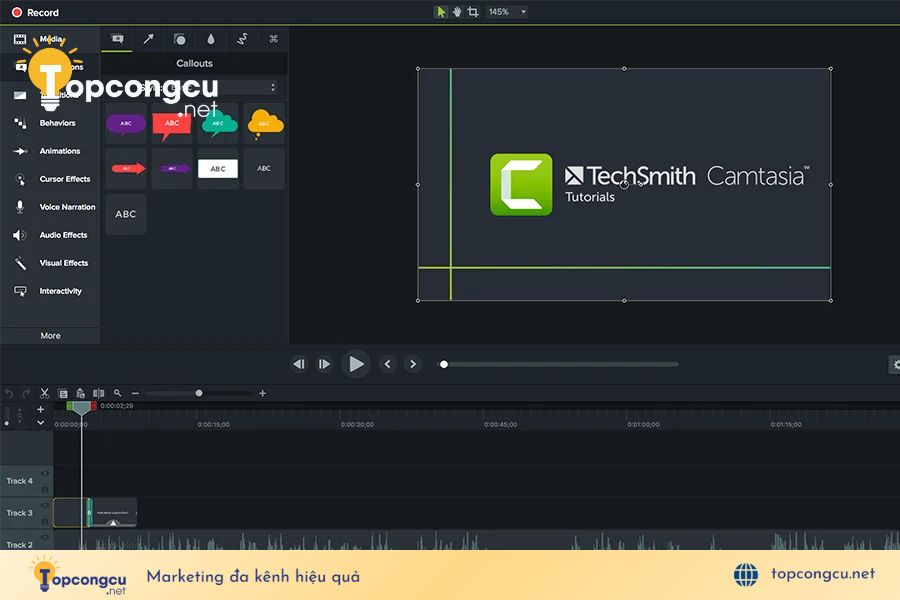Image resolution: width=900 pixels, height=600 pixels.
Task: Open the Behaviors panel
Action: click(x=50, y=123)
